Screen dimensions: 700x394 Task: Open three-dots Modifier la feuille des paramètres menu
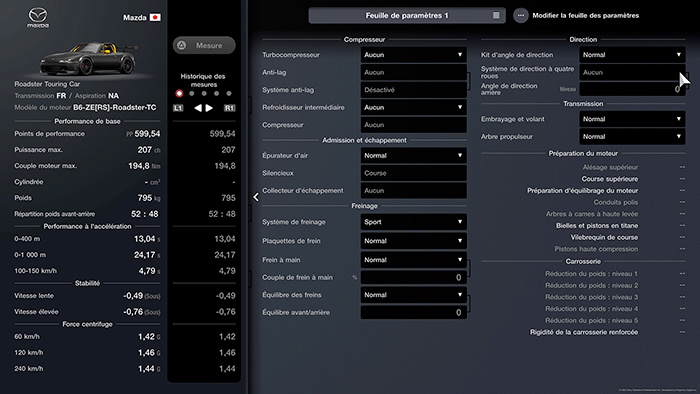(521, 16)
